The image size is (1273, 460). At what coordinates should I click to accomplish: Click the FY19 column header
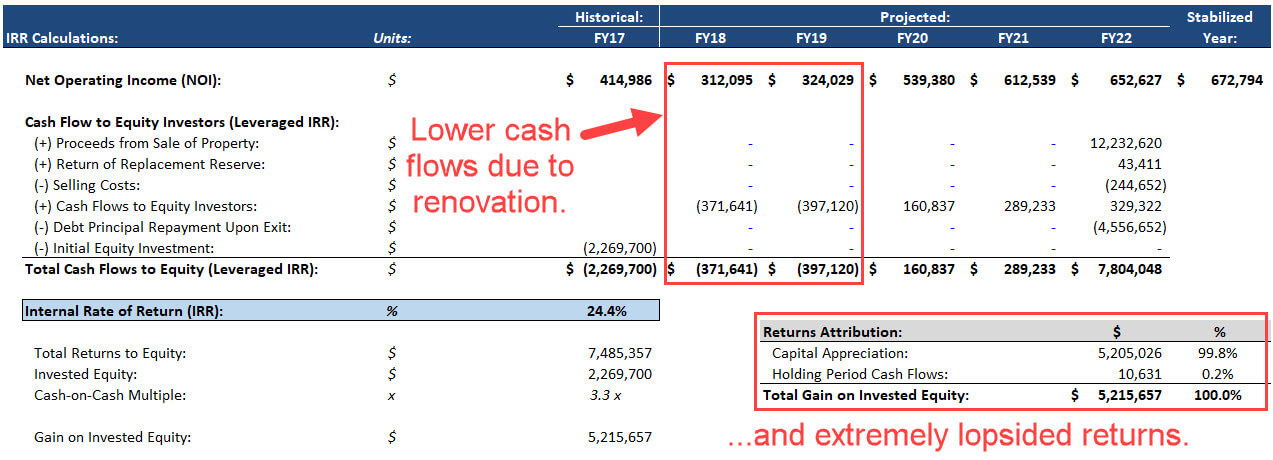click(813, 39)
